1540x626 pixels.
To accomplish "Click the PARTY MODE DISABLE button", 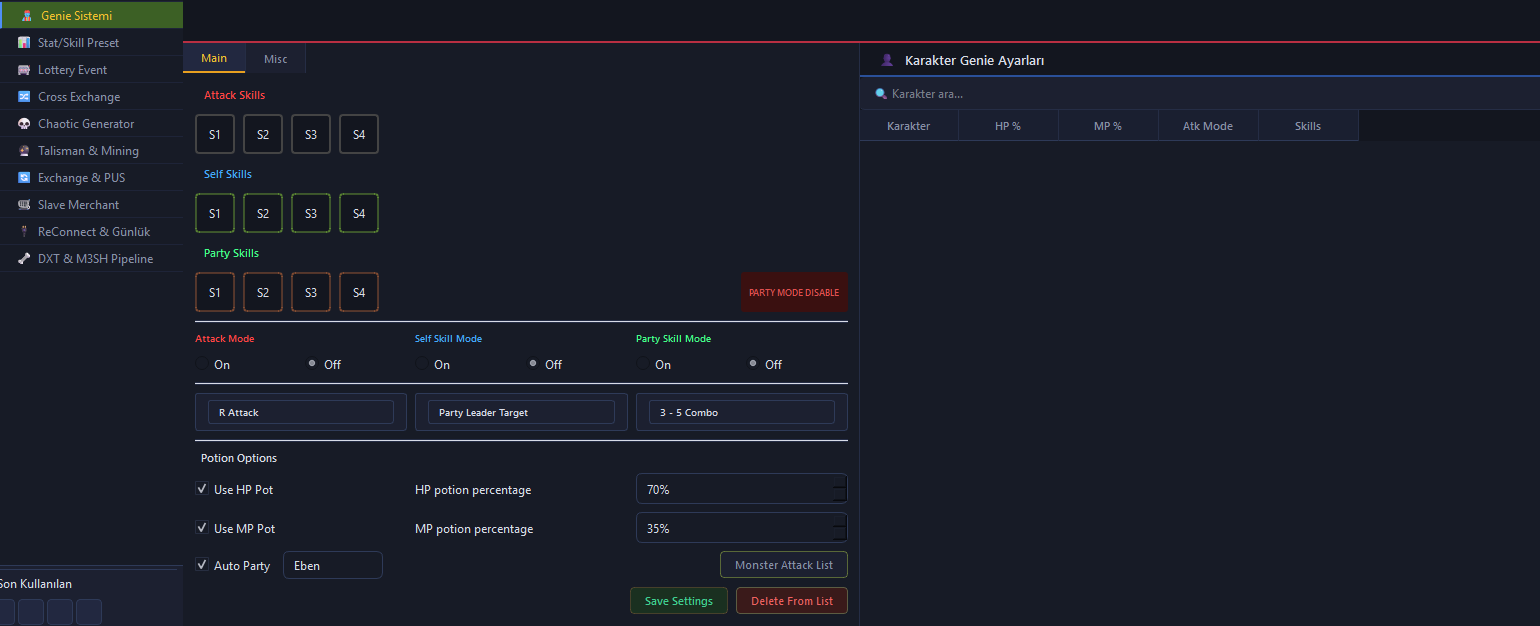I will pos(794,292).
